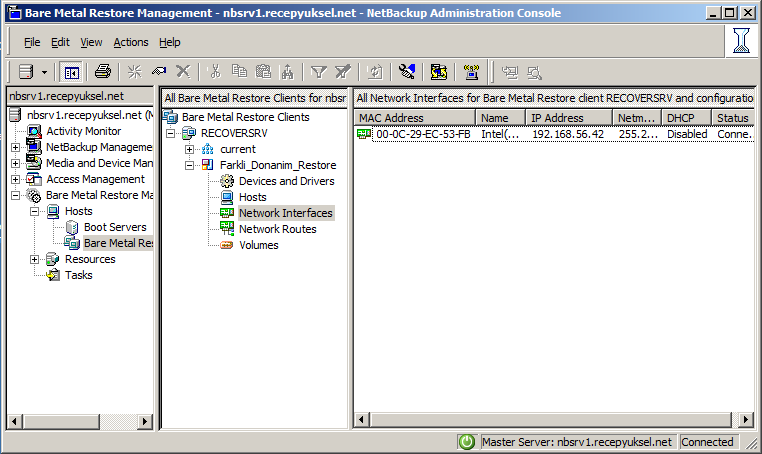The image size is (762, 454).
Task: Click the Media and Device Management icon
Action: [34, 162]
